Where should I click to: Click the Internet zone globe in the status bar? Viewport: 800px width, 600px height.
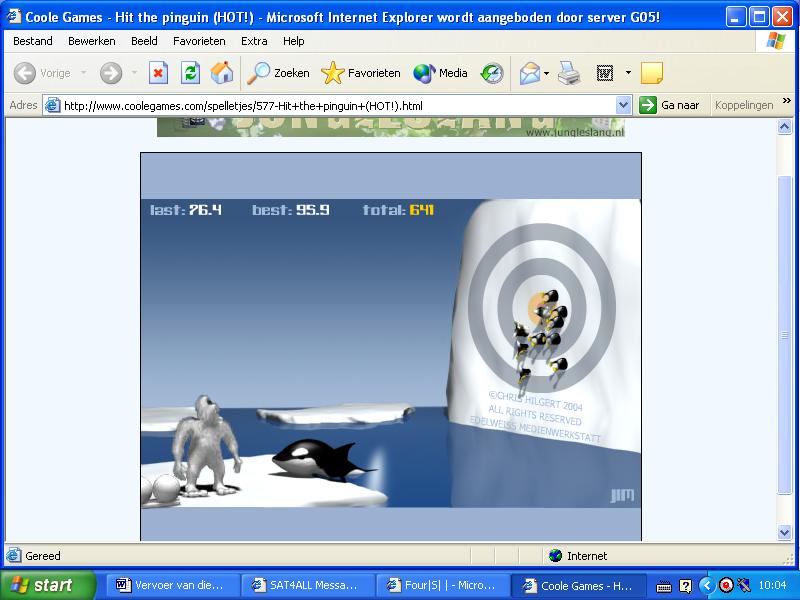[x=555, y=556]
